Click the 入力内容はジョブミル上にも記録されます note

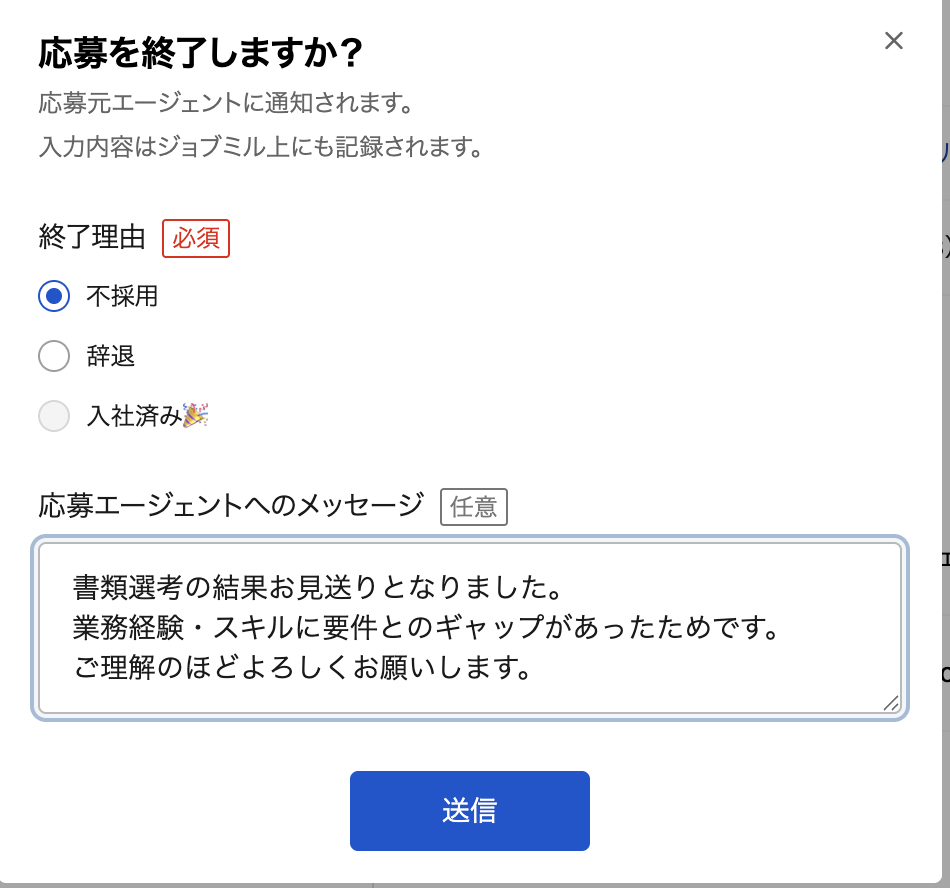[x=261, y=147]
